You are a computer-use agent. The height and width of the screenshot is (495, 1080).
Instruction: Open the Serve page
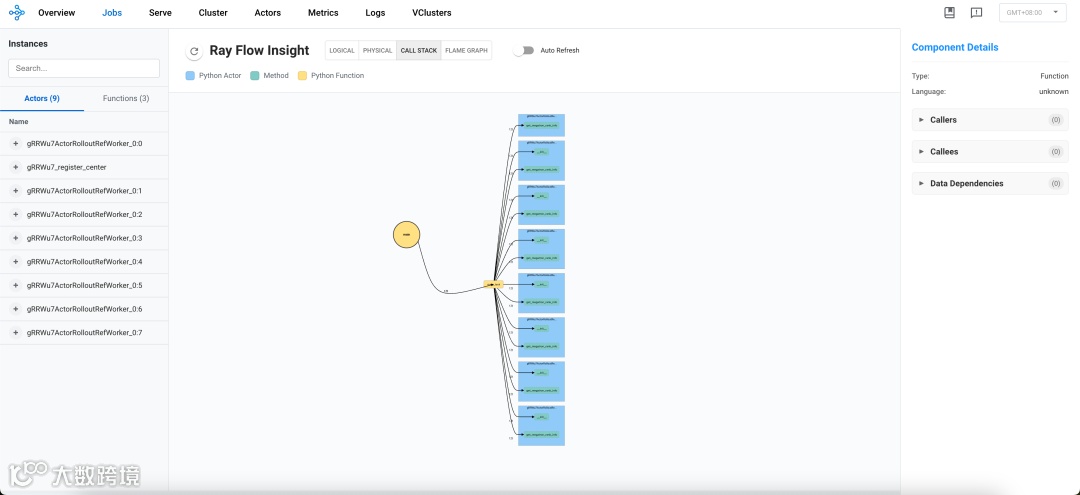click(x=160, y=13)
